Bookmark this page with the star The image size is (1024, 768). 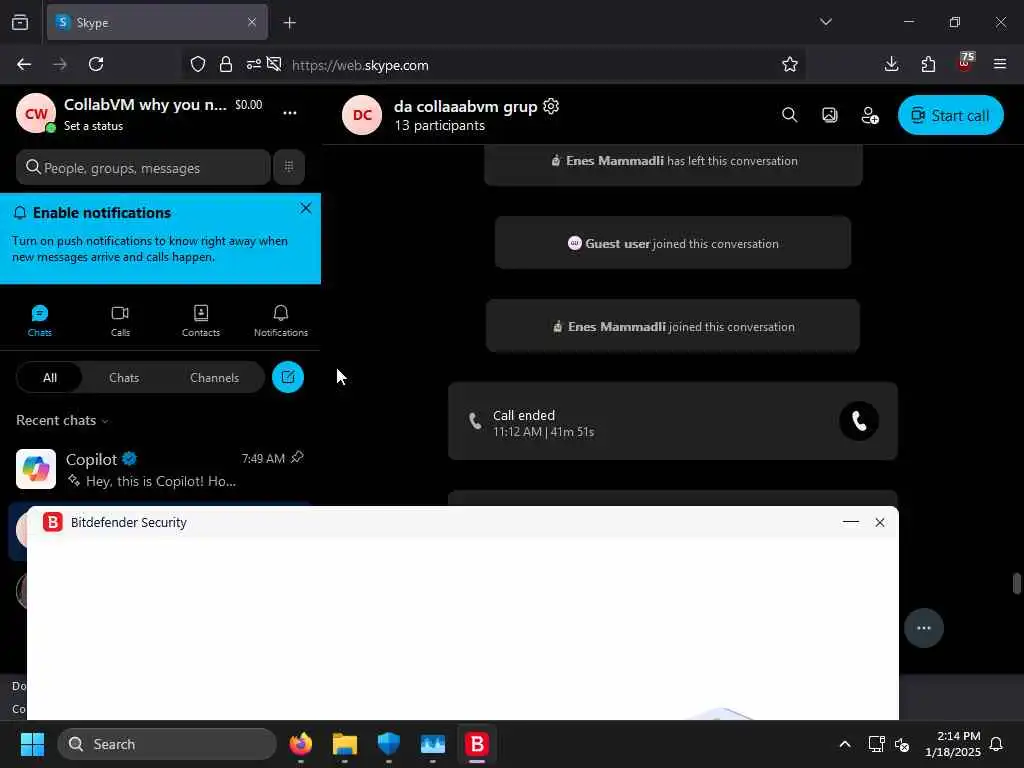click(790, 64)
